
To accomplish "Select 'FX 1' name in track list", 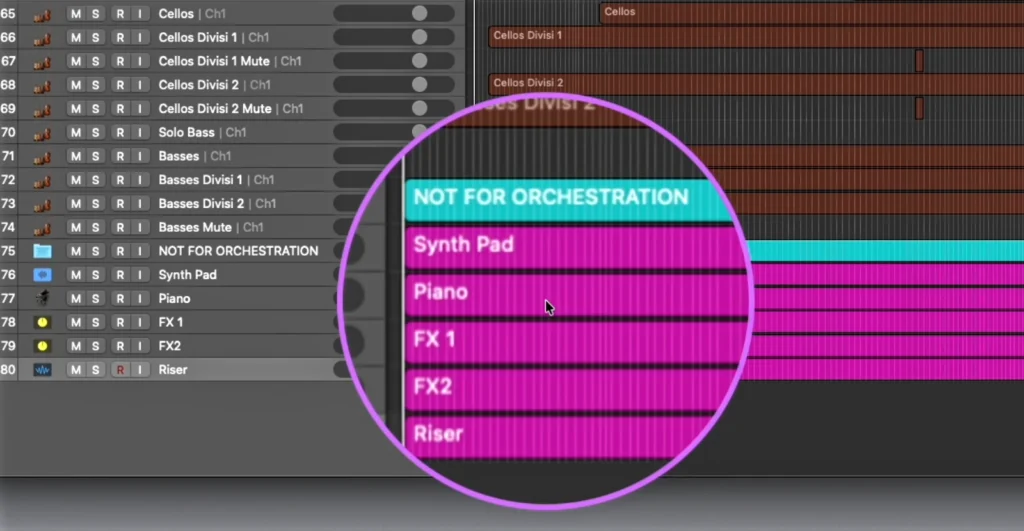I will point(170,322).
